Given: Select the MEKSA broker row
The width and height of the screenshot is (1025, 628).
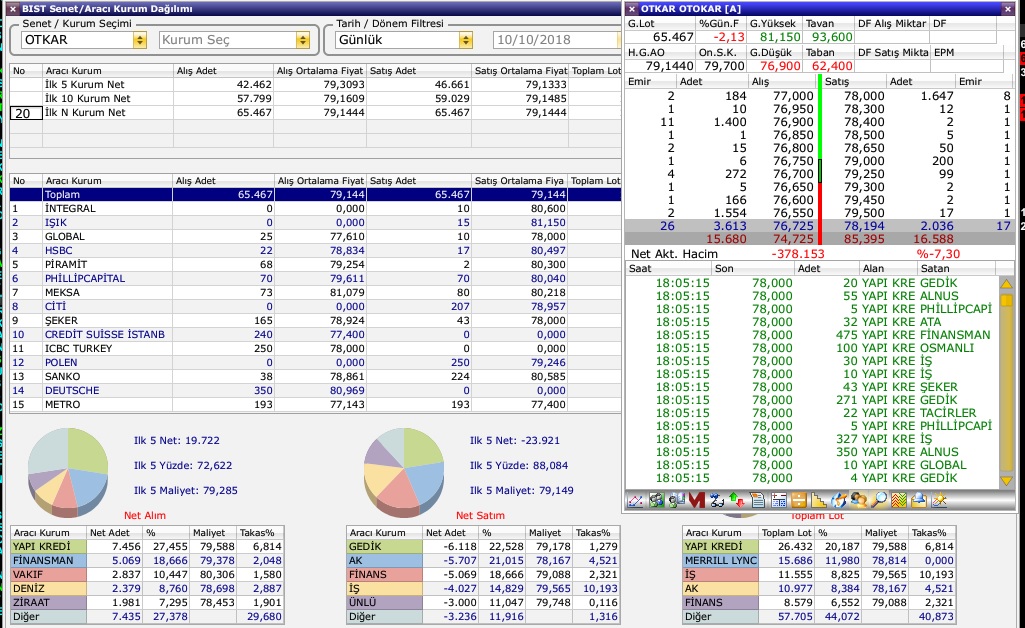Looking at the screenshot, I should 315,293.
